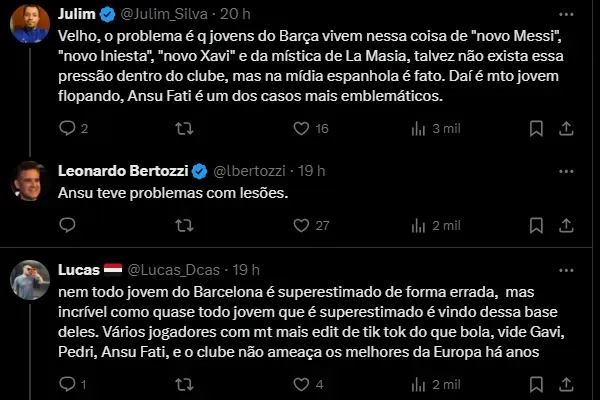Share Julim's tweet
The height and width of the screenshot is (400, 600).
tap(565, 128)
